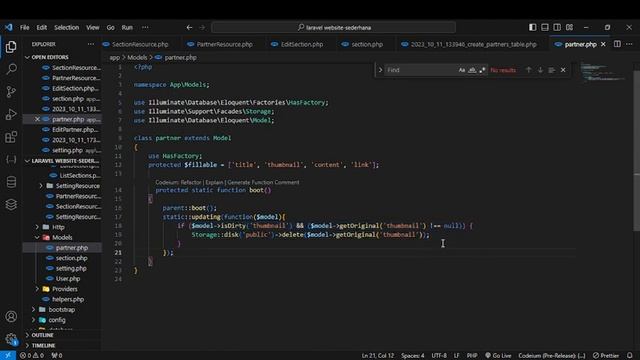Open the Run menu
The image size is (640, 360).
pyautogui.click(x=127, y=27)
